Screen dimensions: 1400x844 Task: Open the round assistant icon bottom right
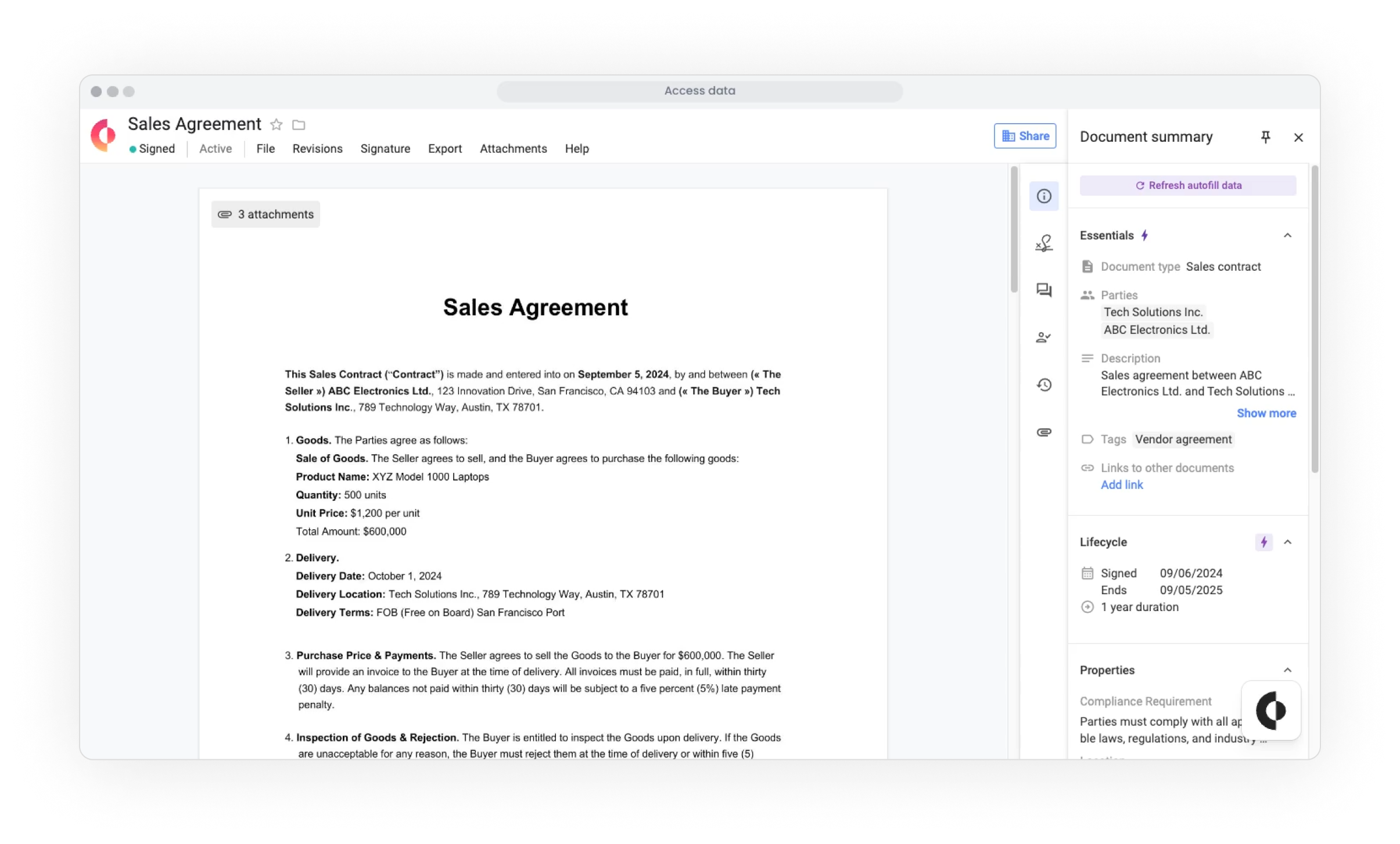point(1270,710)
